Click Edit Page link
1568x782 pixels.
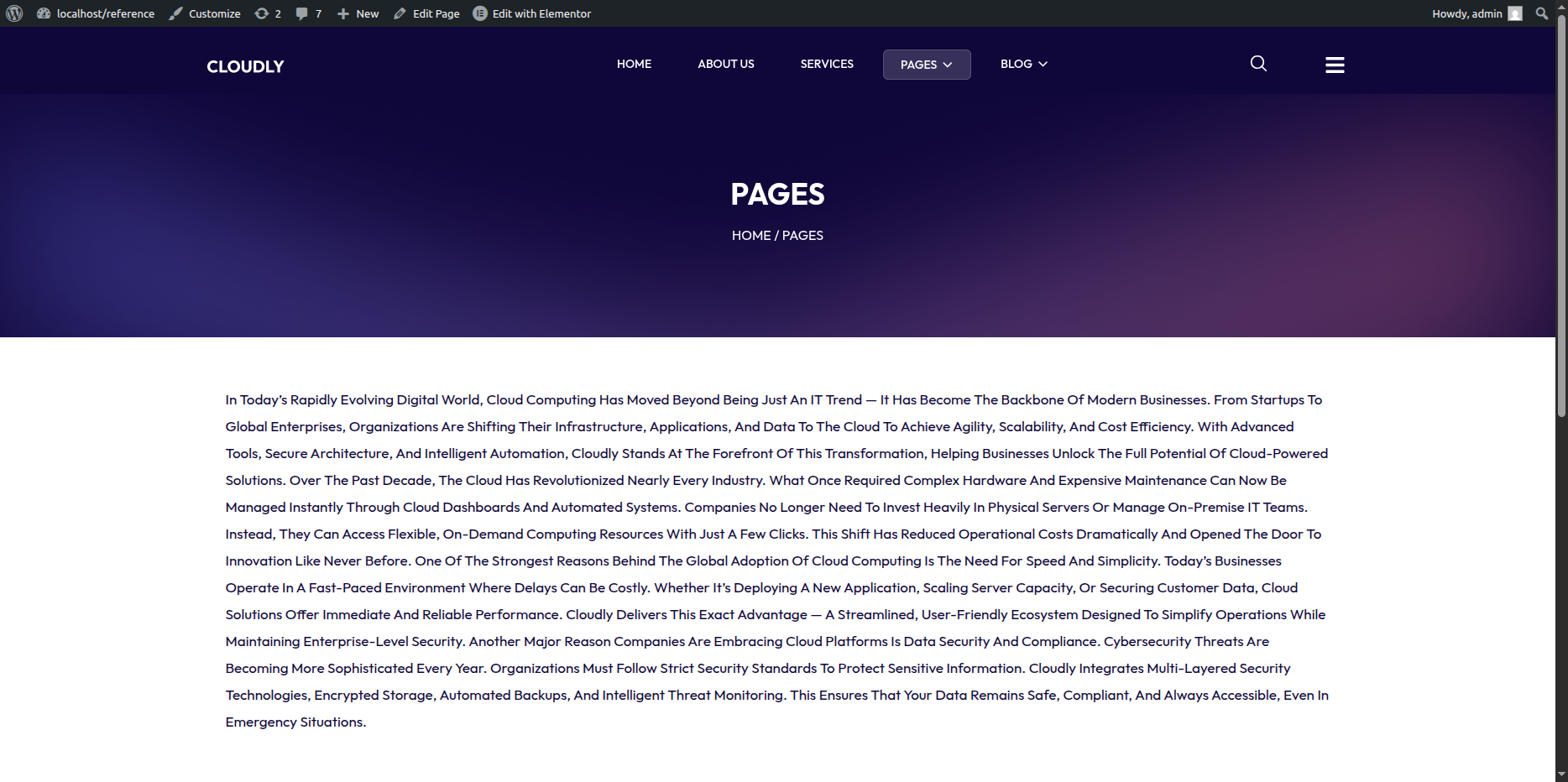pyautogui.click(x=426, y=13)
